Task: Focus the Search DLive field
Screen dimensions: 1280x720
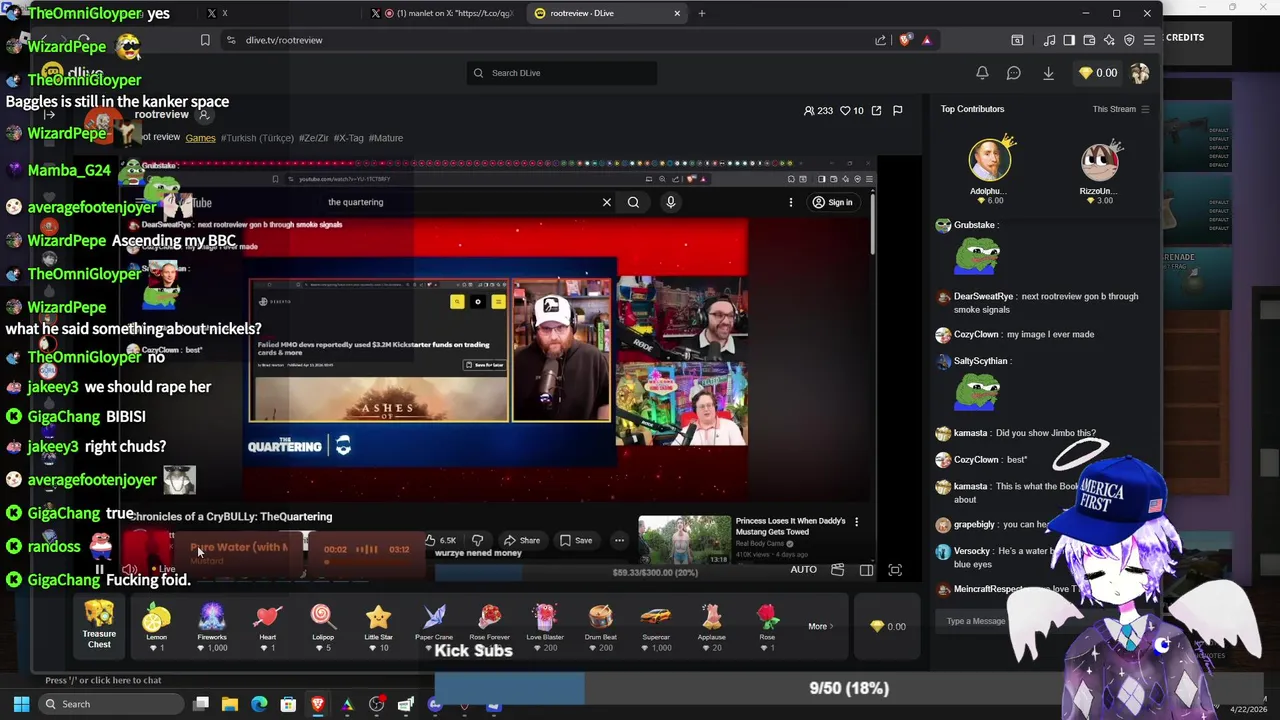Action: (x=561, y=73)
